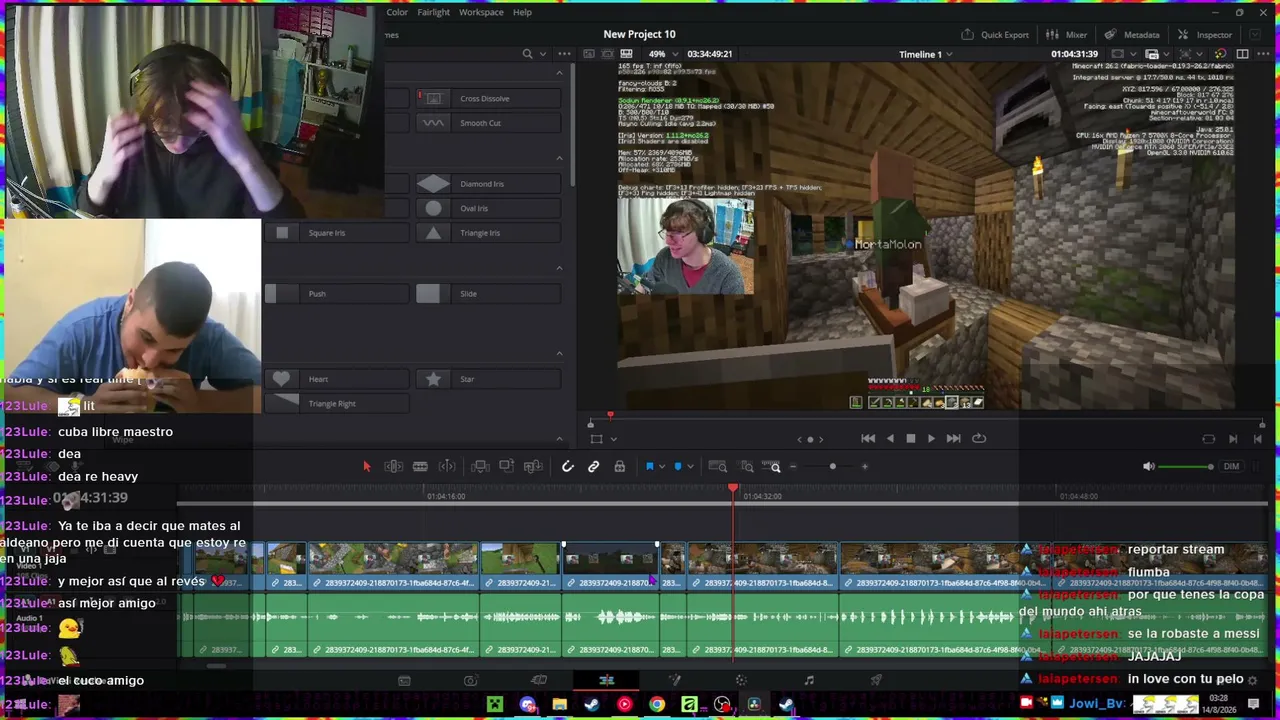Open the Color menu
1280x720 pixels.
[397, 12]
